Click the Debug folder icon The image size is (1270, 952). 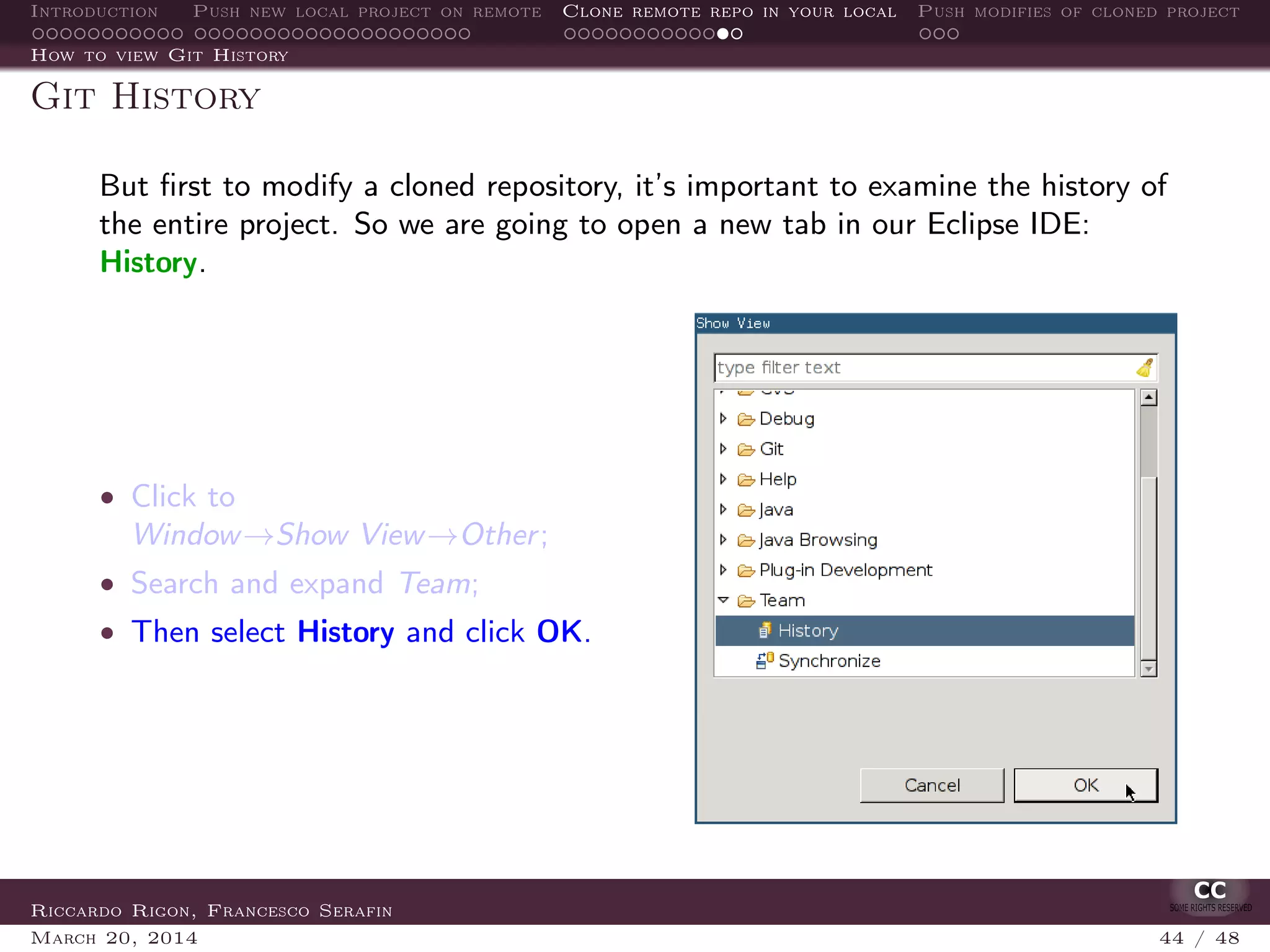point(746,420)
